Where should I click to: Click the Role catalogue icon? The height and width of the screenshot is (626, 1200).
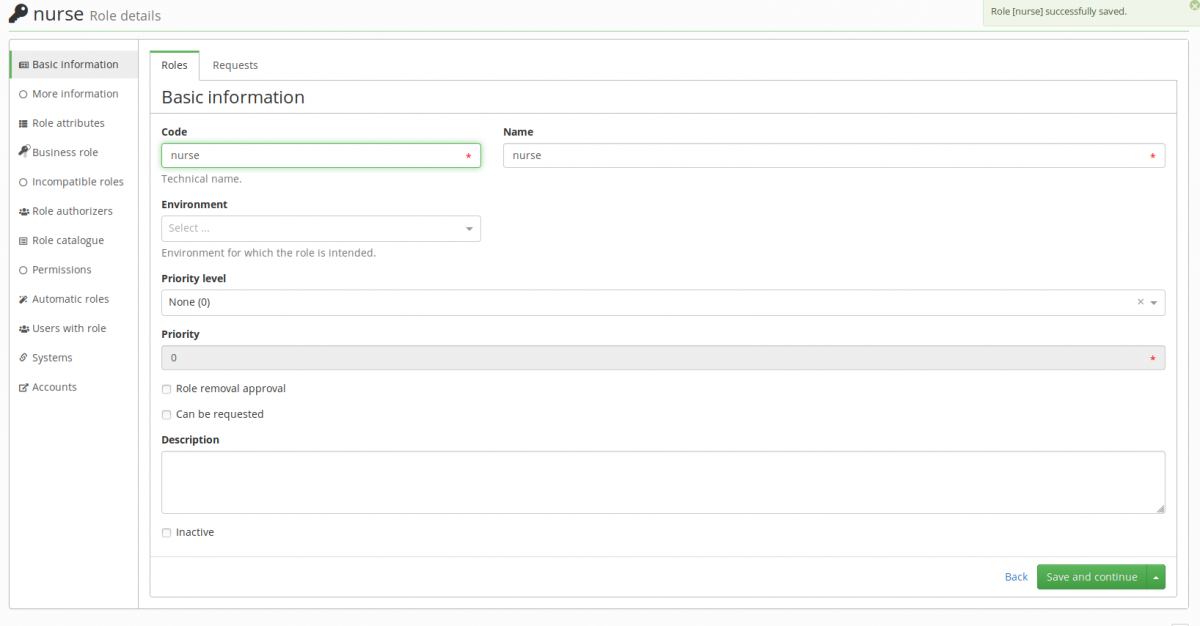pos(23,241)
